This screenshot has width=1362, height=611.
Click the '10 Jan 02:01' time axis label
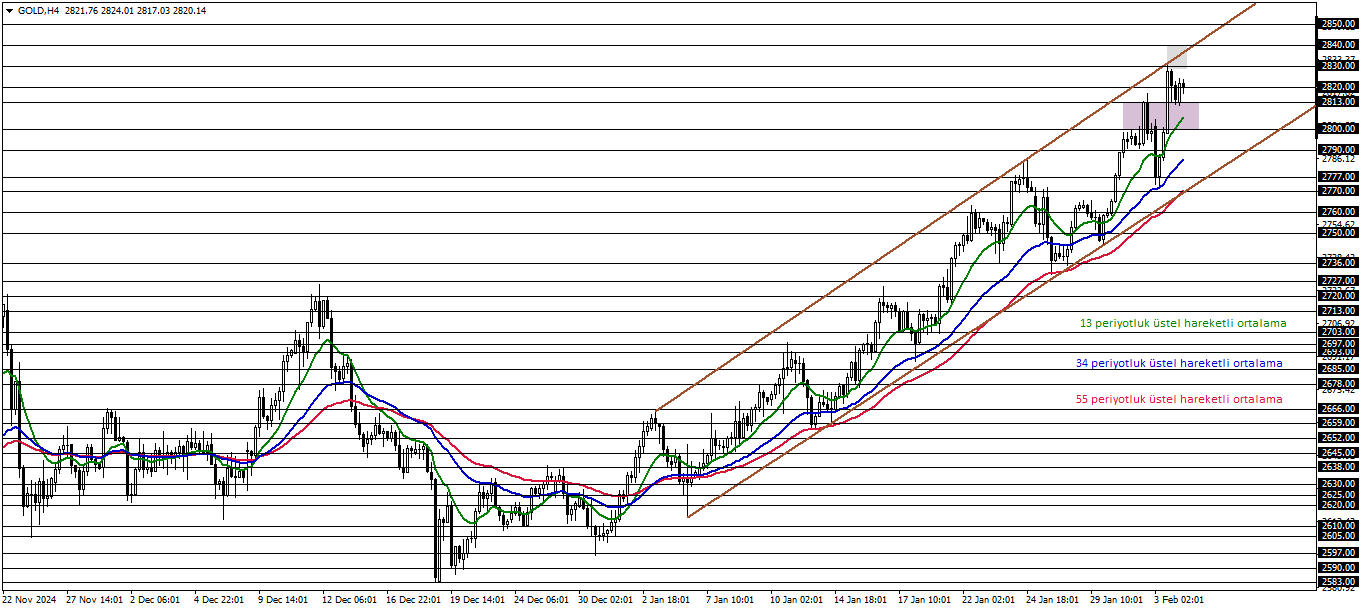pyautogui.click(x=798, y=600)
